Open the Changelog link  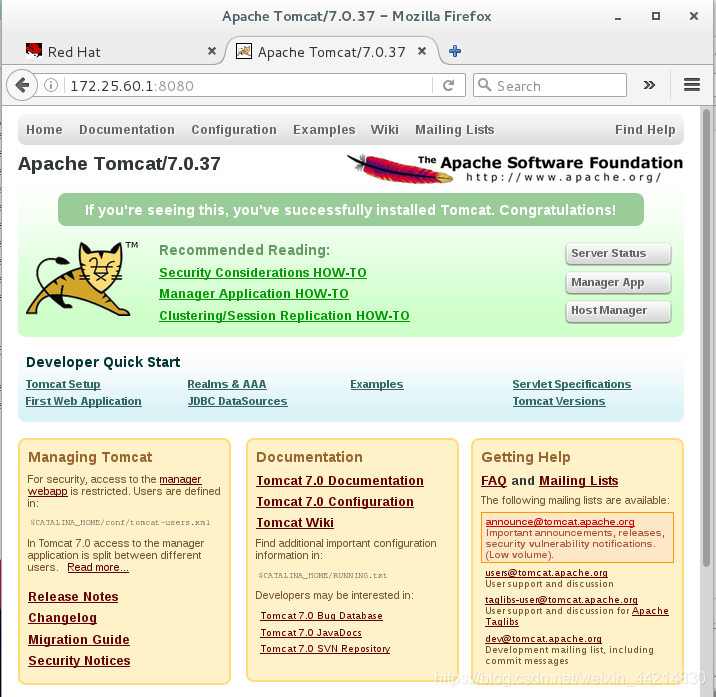[x=63, y=618]
